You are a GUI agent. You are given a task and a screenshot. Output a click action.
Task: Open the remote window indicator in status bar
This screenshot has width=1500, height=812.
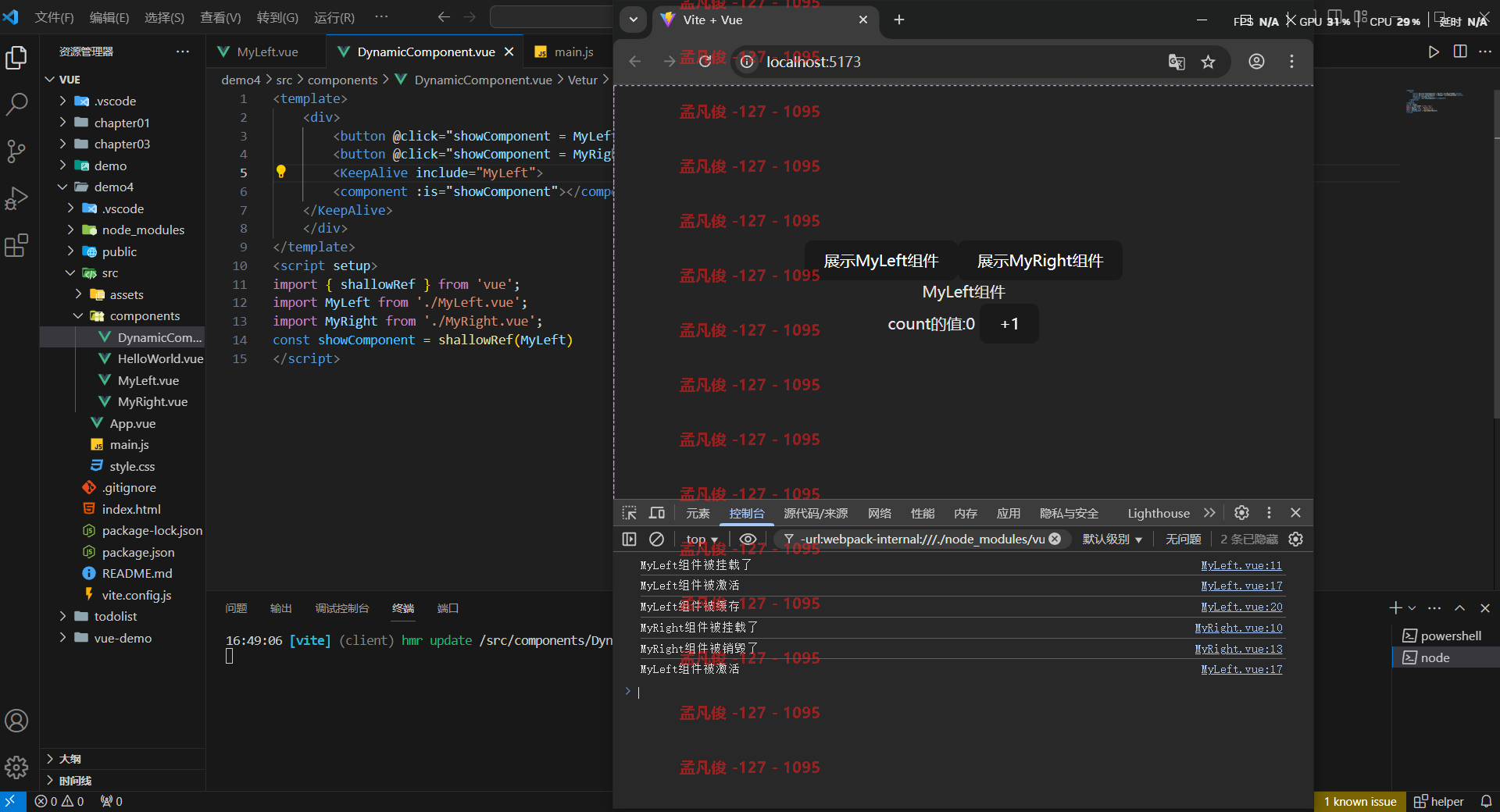11,802
